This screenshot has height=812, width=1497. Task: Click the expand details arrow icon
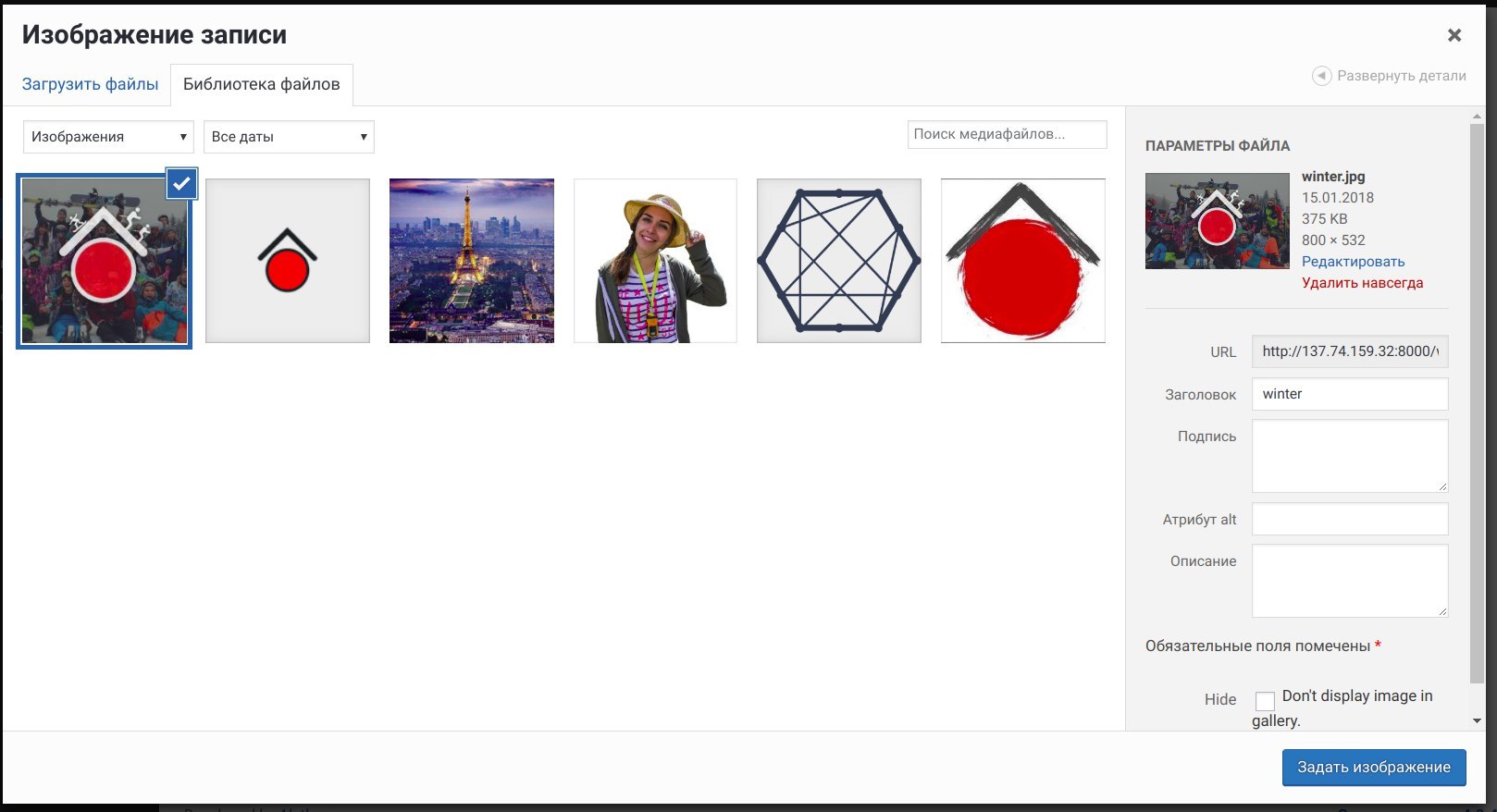[1321, 76]
